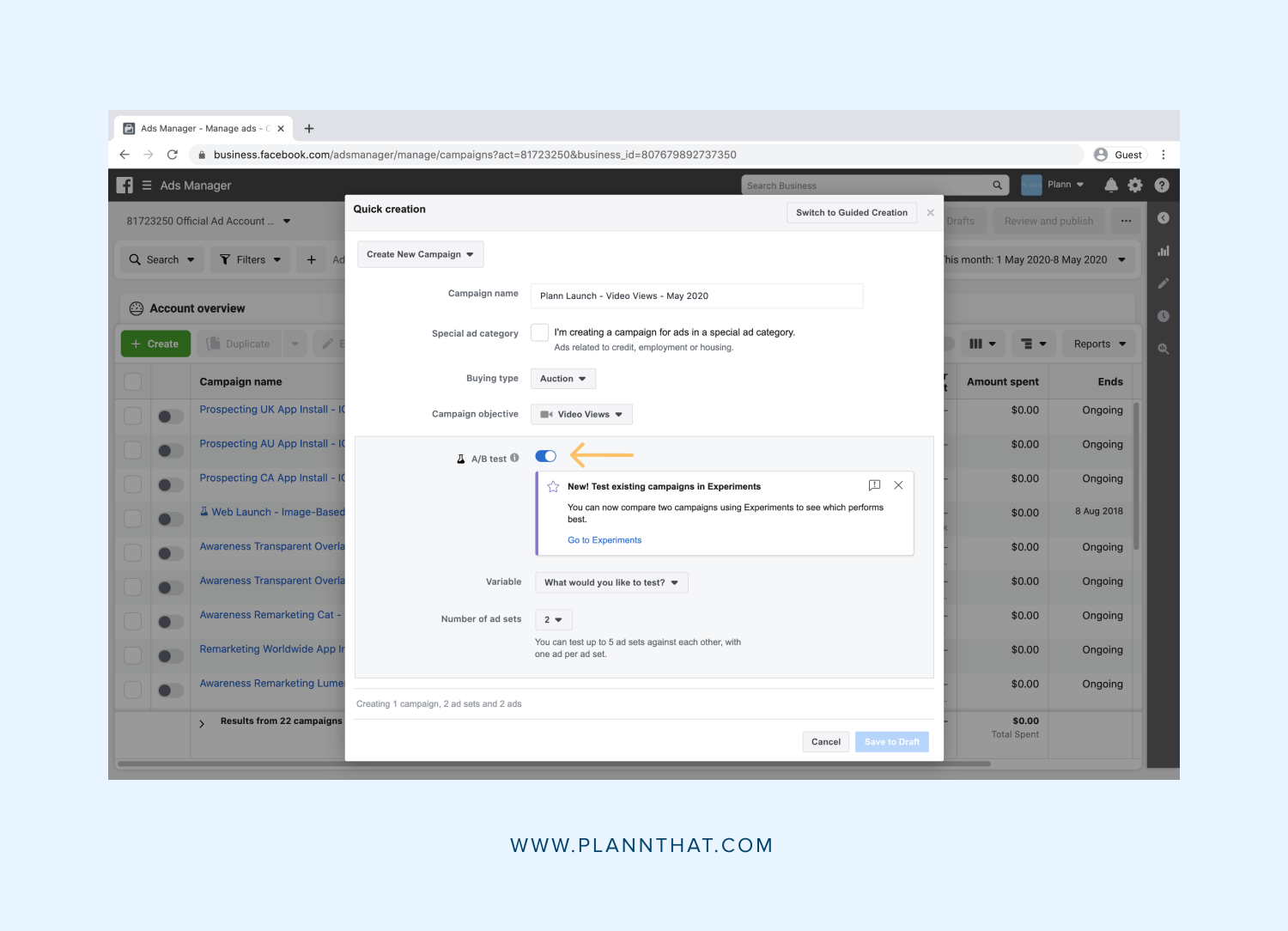Turn off the A/B test toggle

pos(546,456)
